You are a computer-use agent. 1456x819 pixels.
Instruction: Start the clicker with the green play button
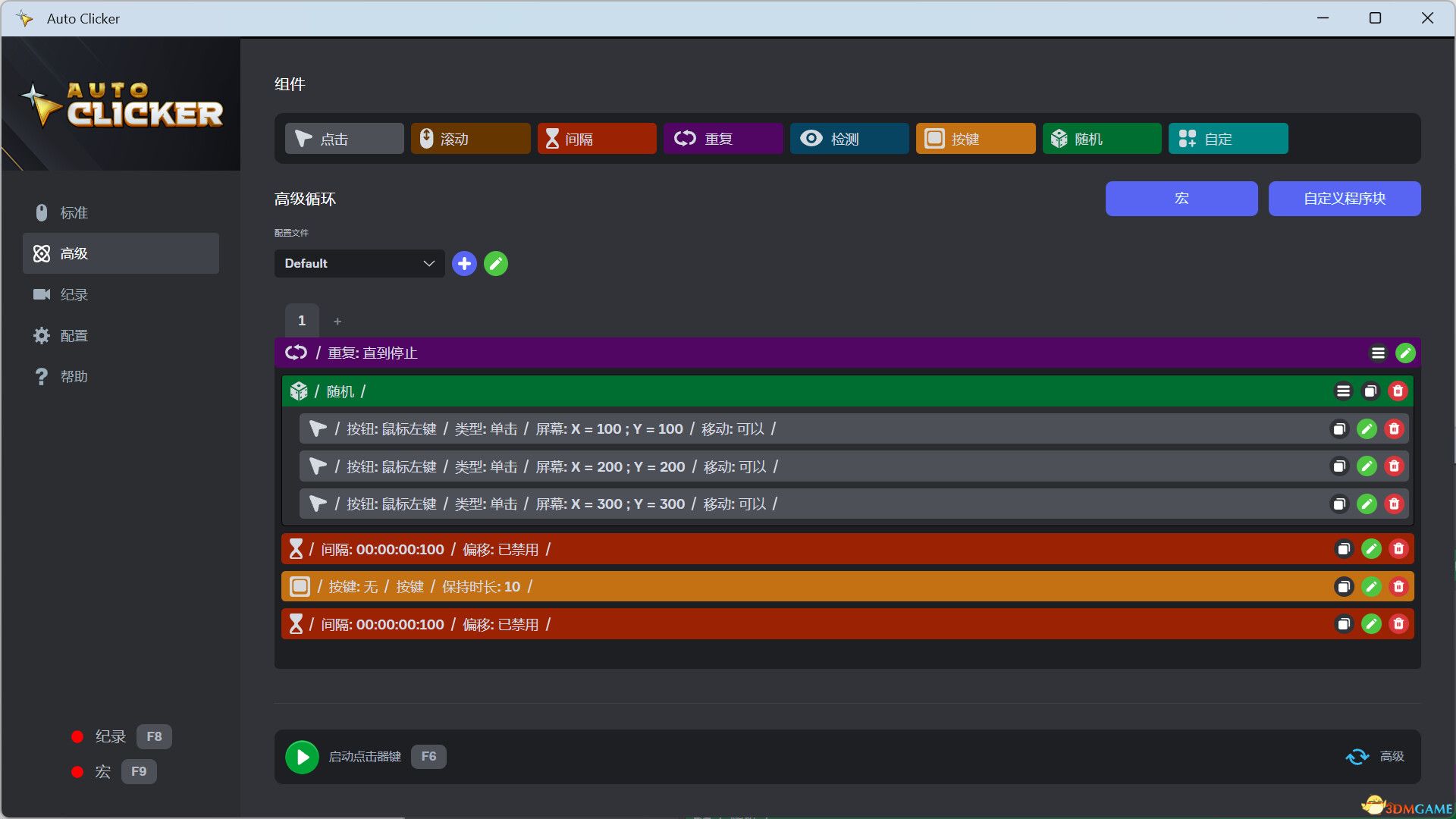pos(302,757)
